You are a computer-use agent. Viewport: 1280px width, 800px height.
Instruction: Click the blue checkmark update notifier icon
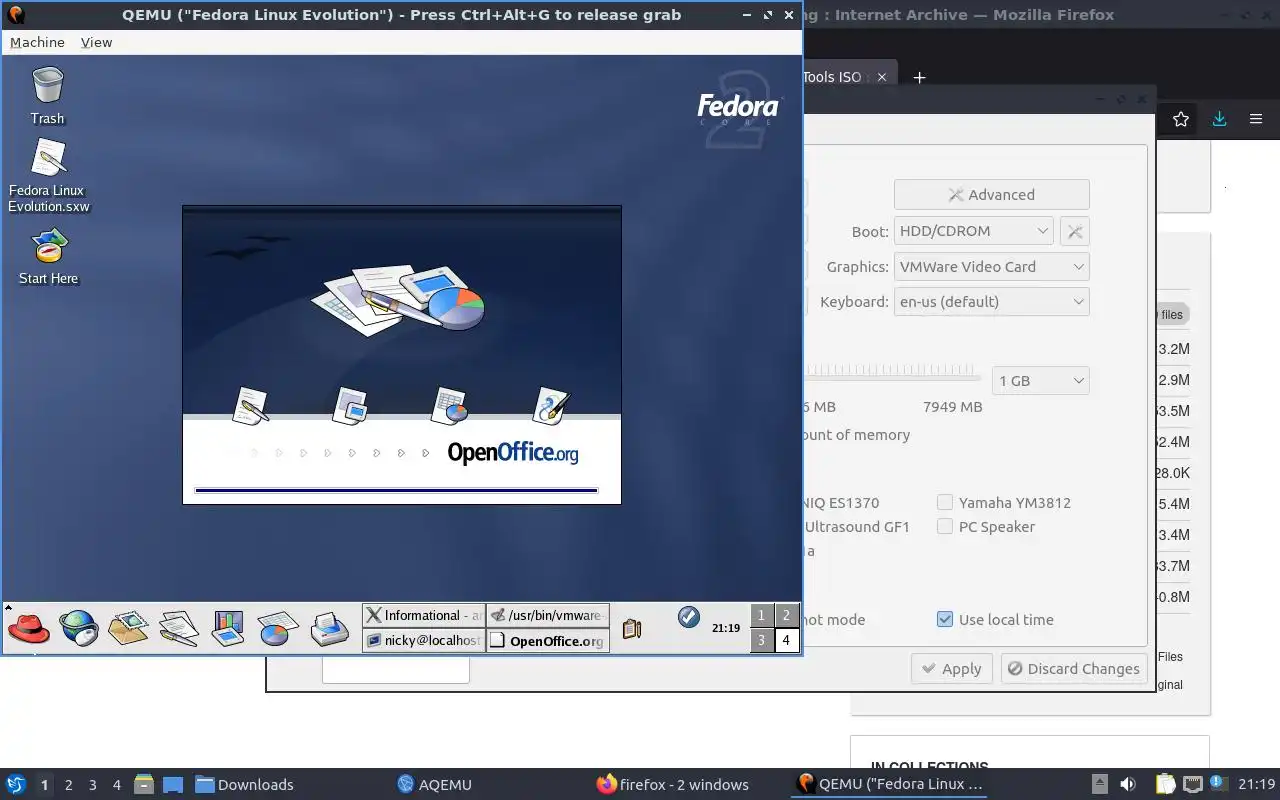(x=688, y=617)
